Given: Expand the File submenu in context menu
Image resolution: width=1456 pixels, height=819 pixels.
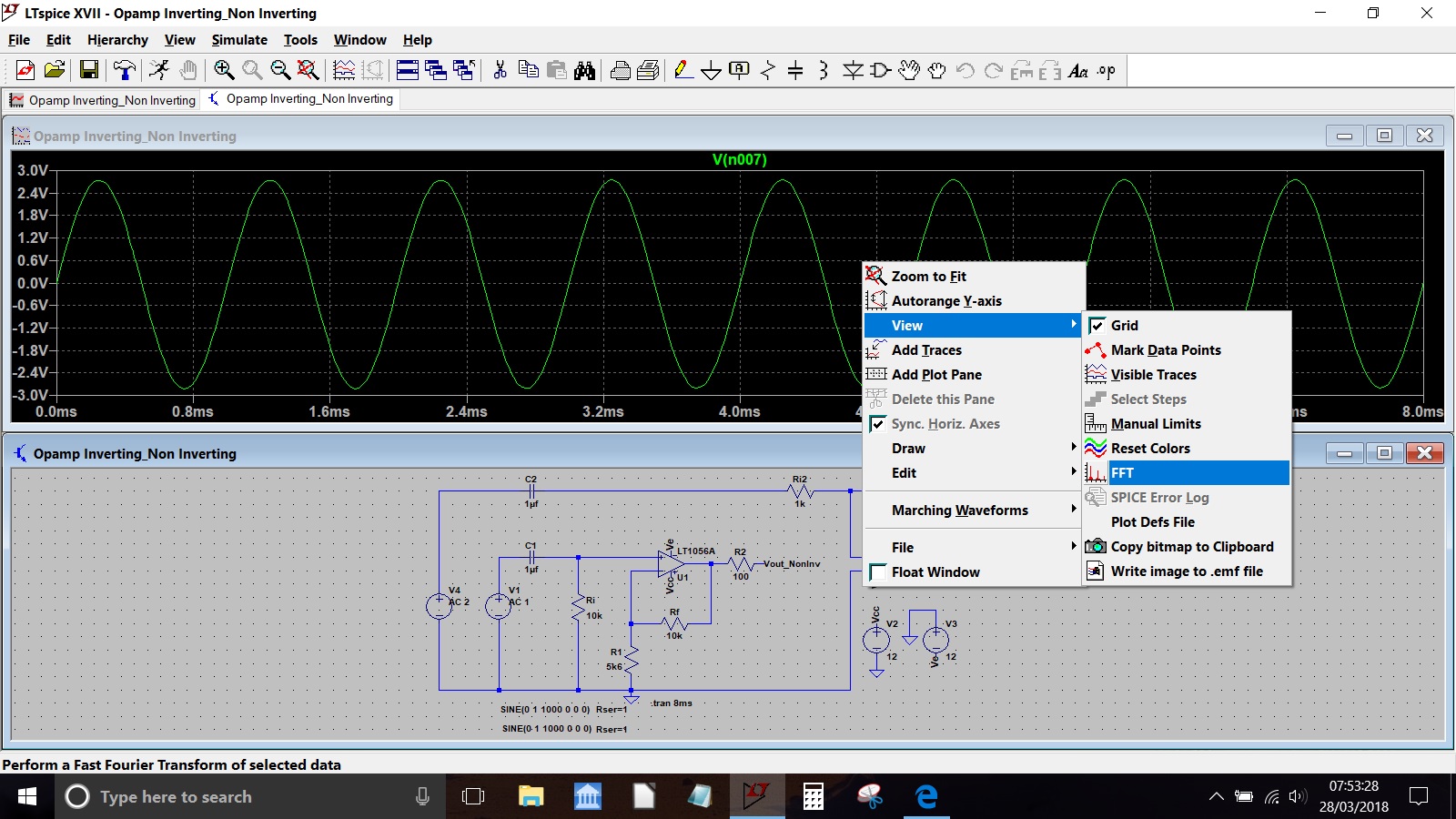Looking at the screenshot, I should coord(972,548).
